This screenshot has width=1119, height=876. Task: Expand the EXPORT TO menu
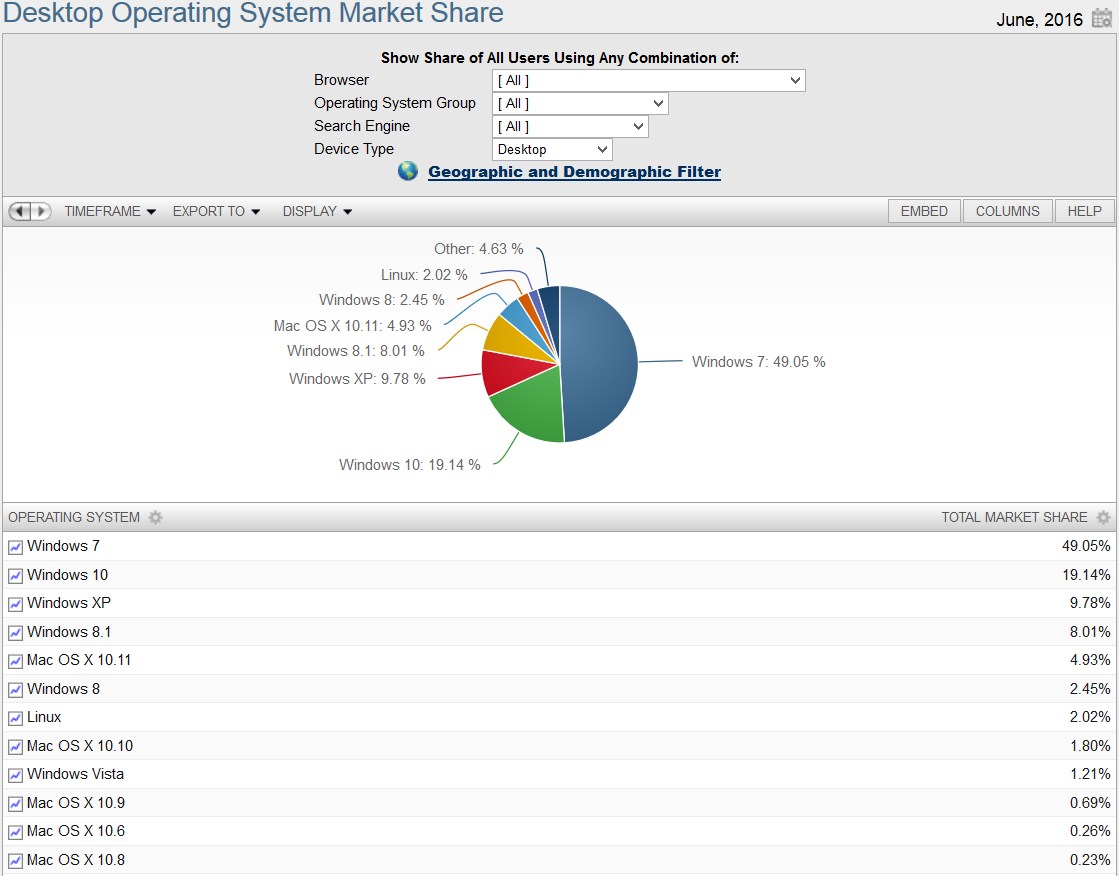[216, 211]
